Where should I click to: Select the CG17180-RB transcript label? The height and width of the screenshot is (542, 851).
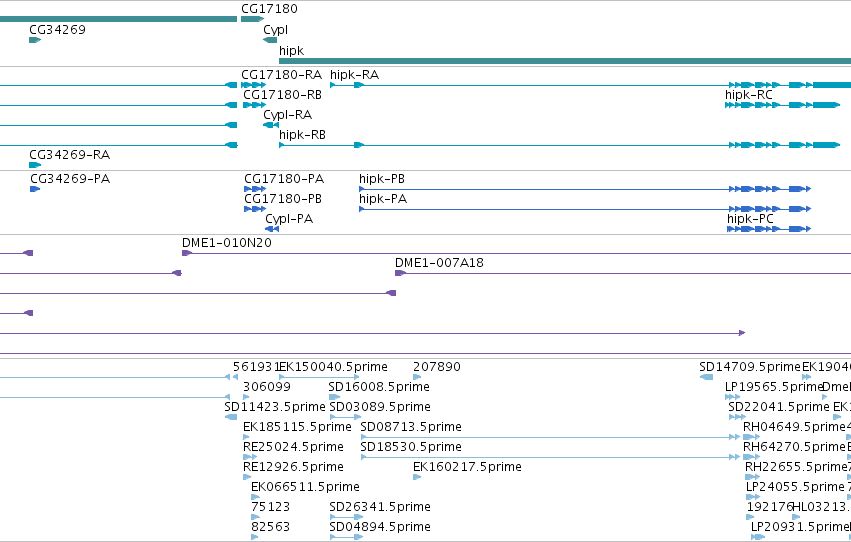pos(282,95)
